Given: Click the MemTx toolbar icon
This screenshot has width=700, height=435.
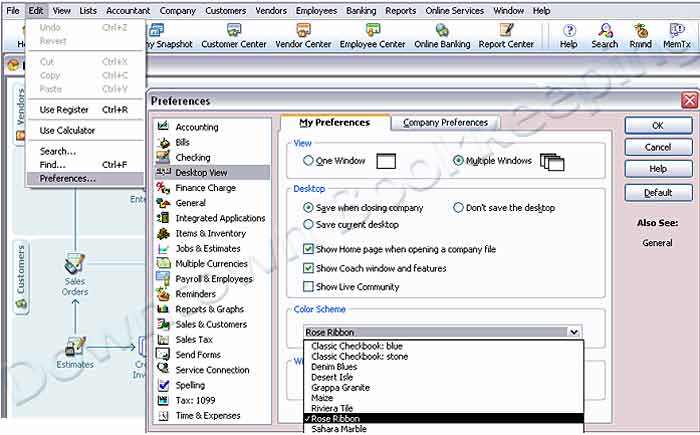Looking at the screenshot, I should point(677,36).
